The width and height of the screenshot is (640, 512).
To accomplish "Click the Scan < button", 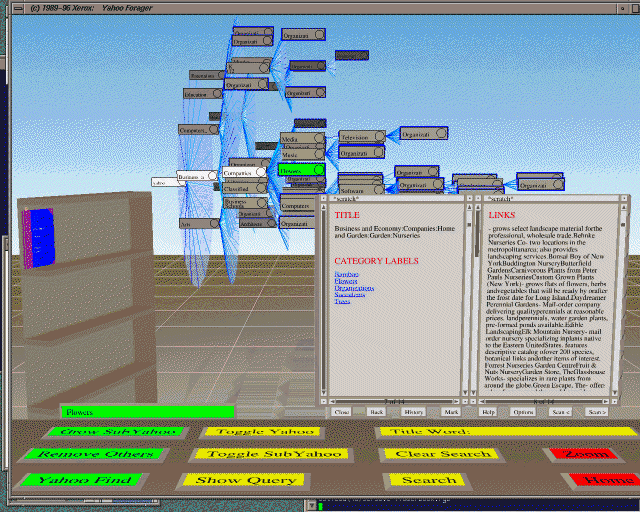I will click(560, 412).
